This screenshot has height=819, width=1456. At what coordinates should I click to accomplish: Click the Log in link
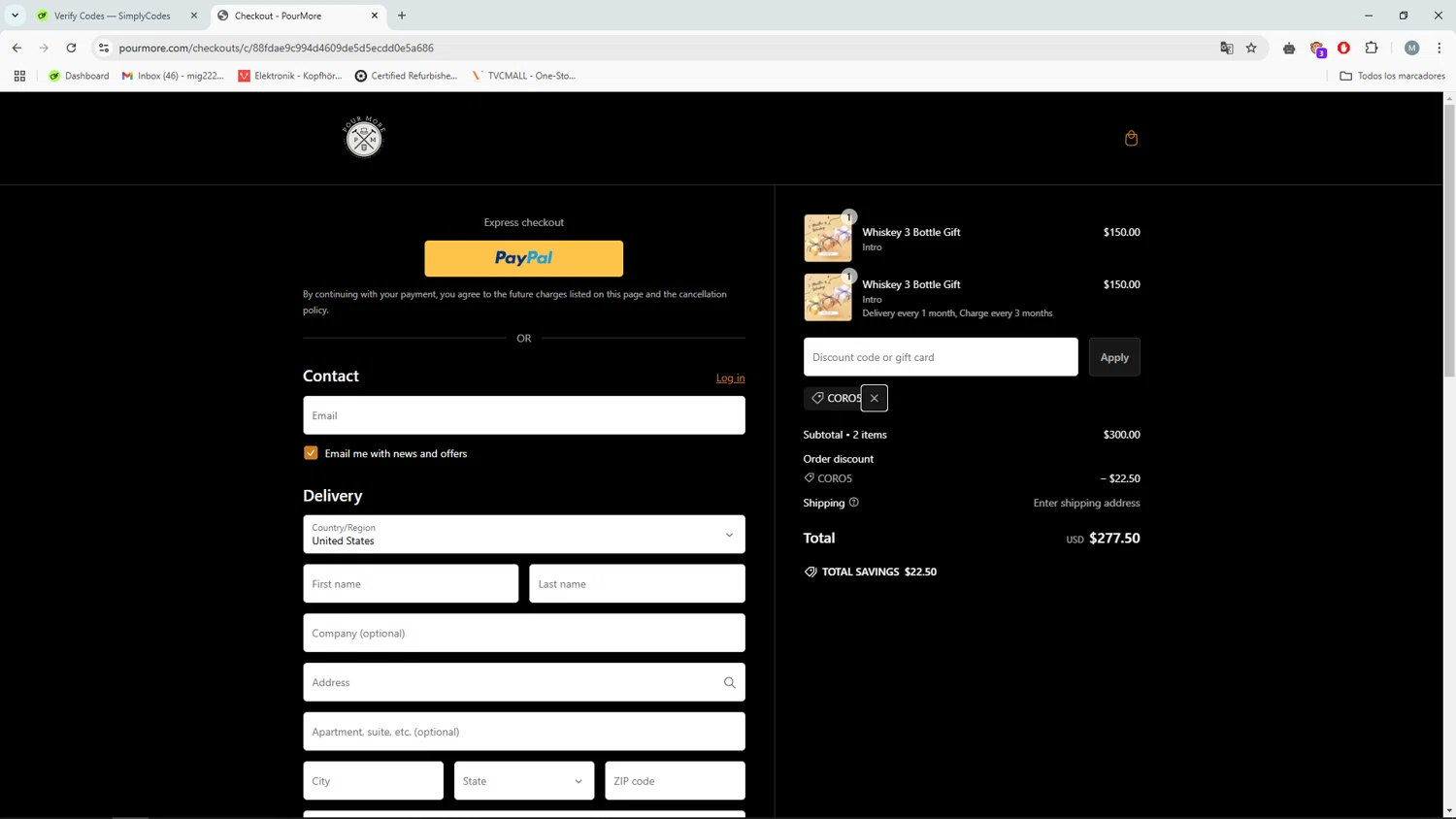[730, 378]
